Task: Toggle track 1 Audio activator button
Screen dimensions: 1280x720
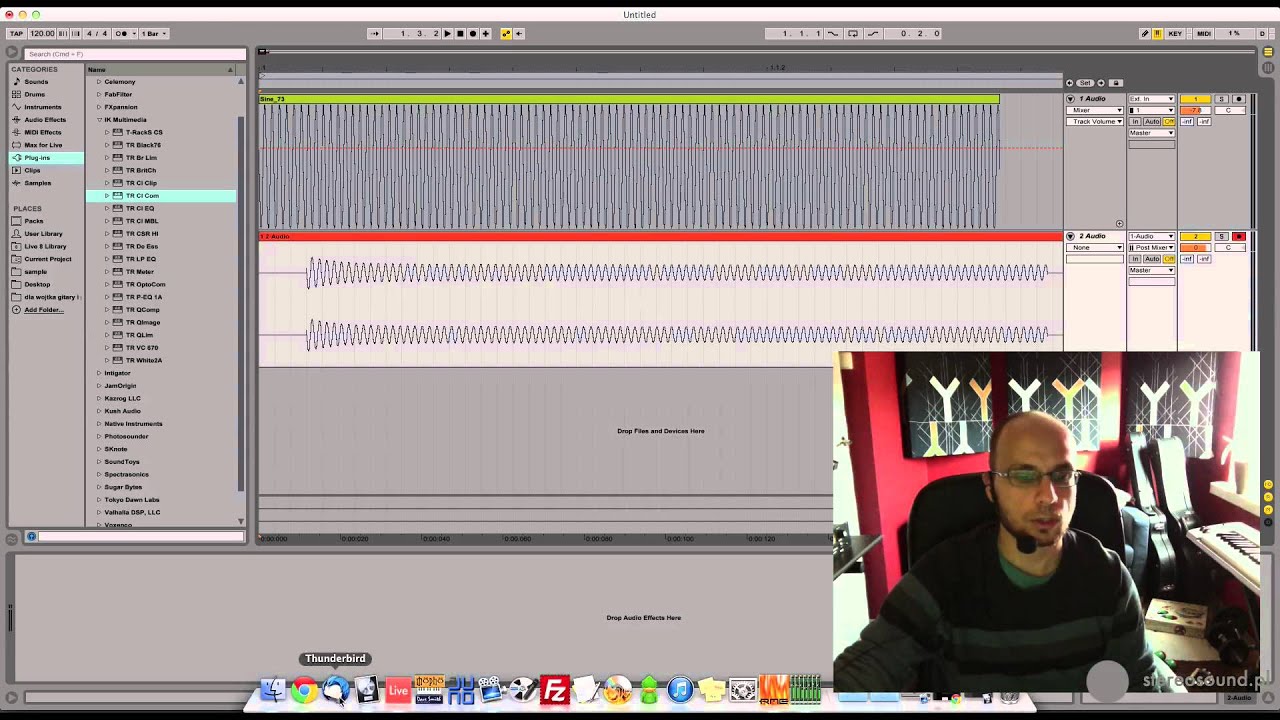Action: (x=1195, y=99)
